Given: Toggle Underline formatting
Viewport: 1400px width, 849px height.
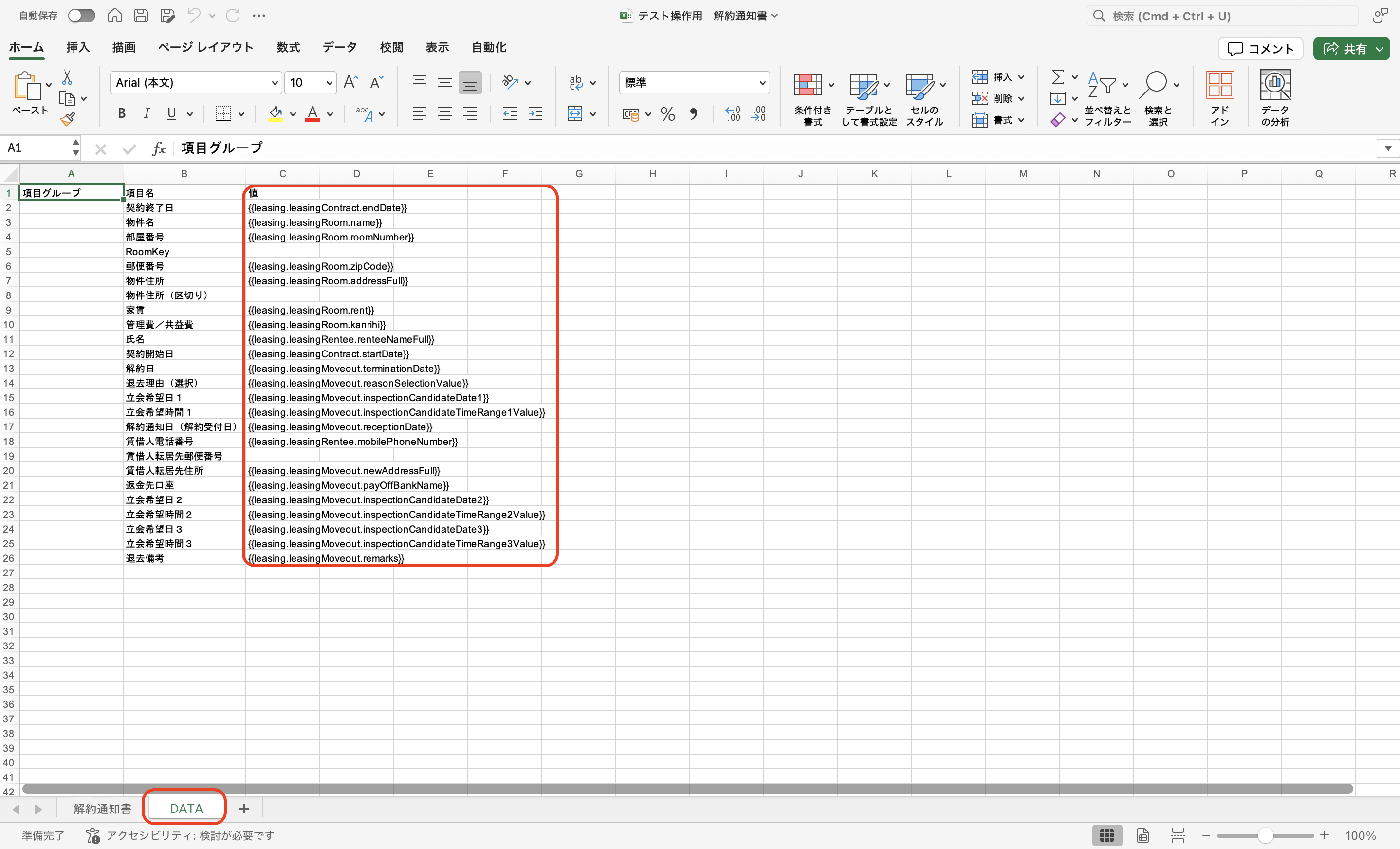Looking at the screenshot, I should tap(171, 113).
